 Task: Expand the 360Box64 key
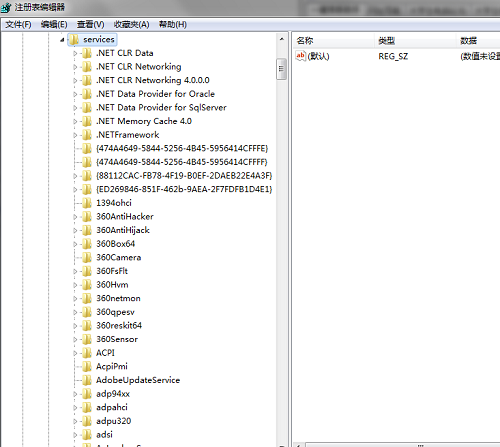coord(75,244)
